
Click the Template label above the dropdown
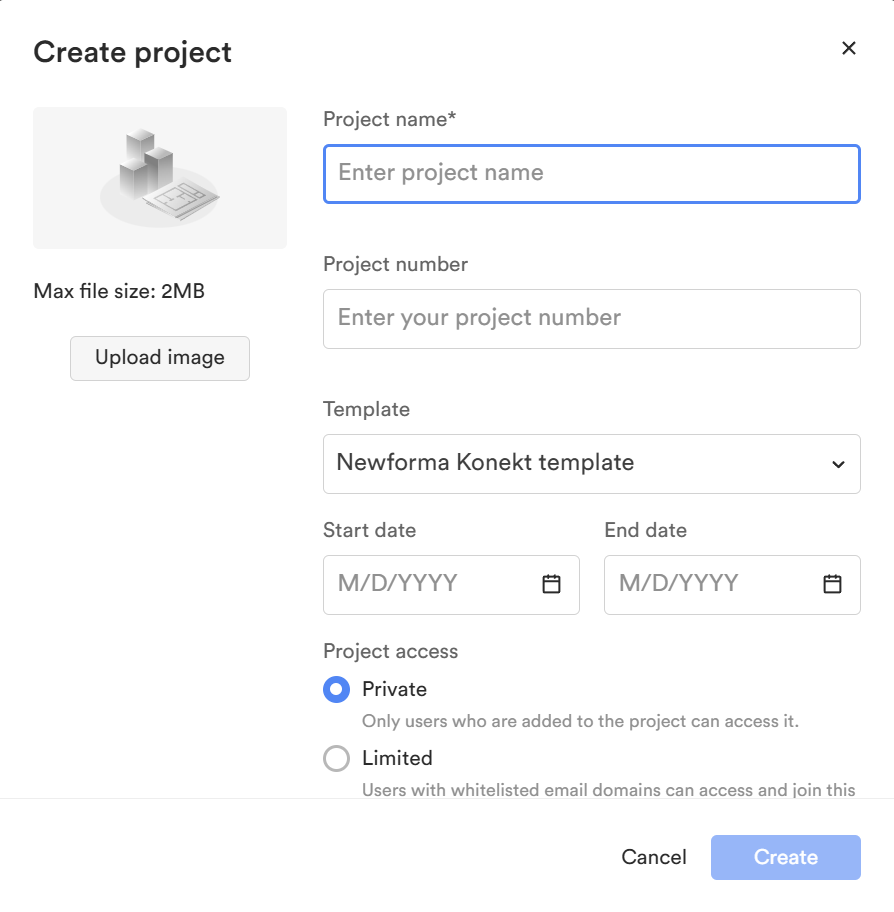coord(366,409)
